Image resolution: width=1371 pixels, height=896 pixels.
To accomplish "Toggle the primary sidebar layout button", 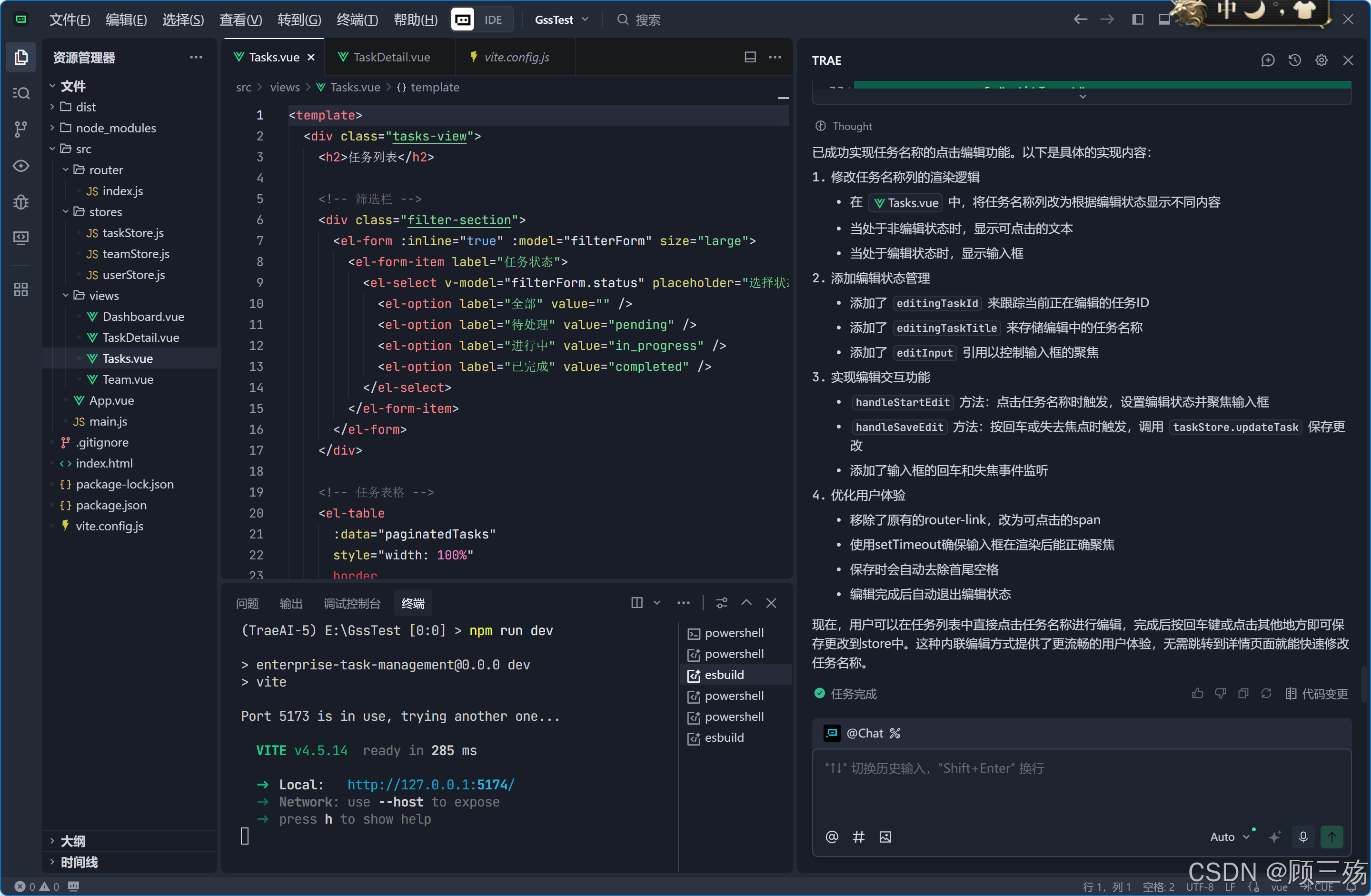I will (x=1137, y=20).
